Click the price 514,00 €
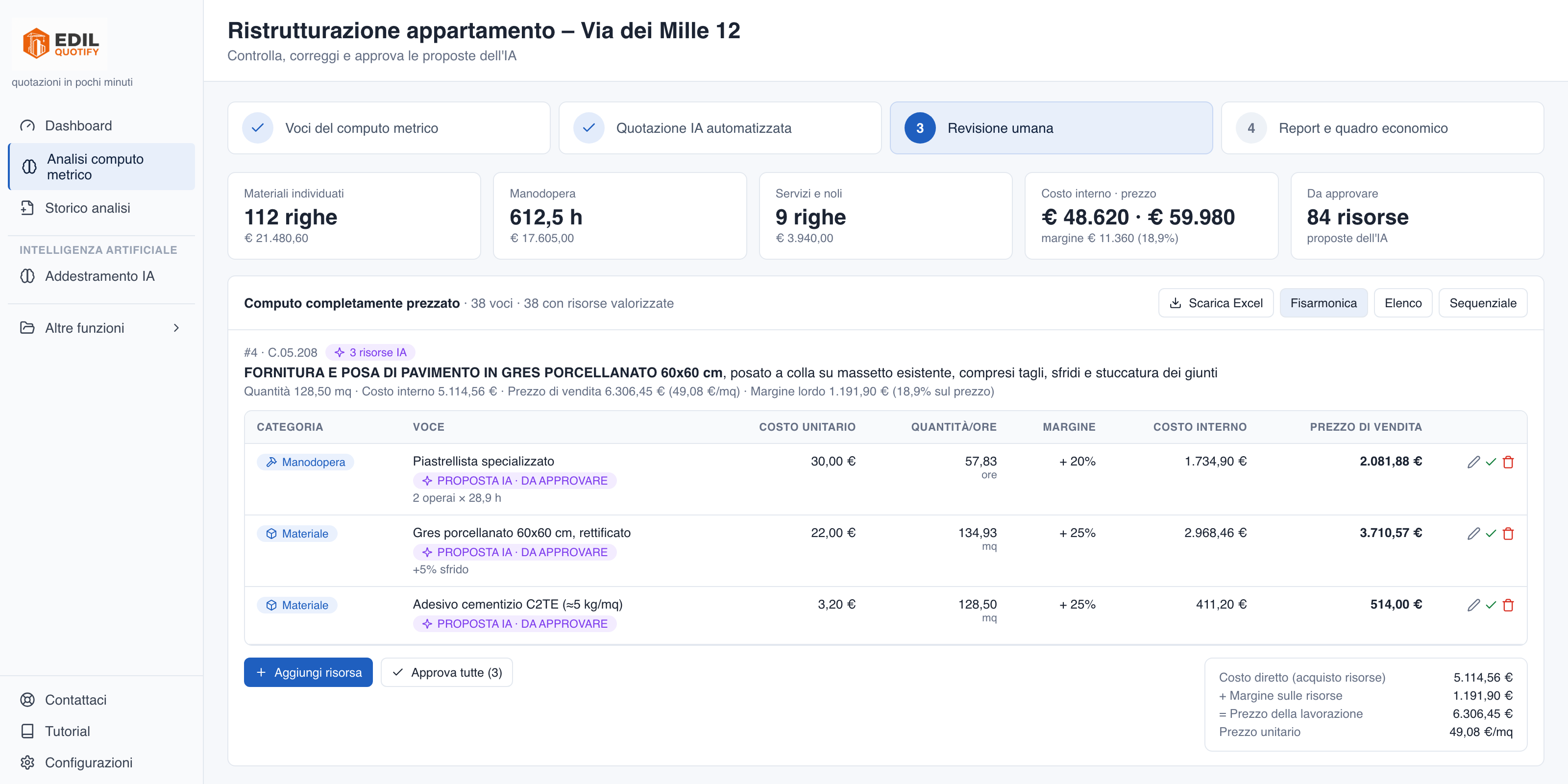 click(x=1396, y=605)
